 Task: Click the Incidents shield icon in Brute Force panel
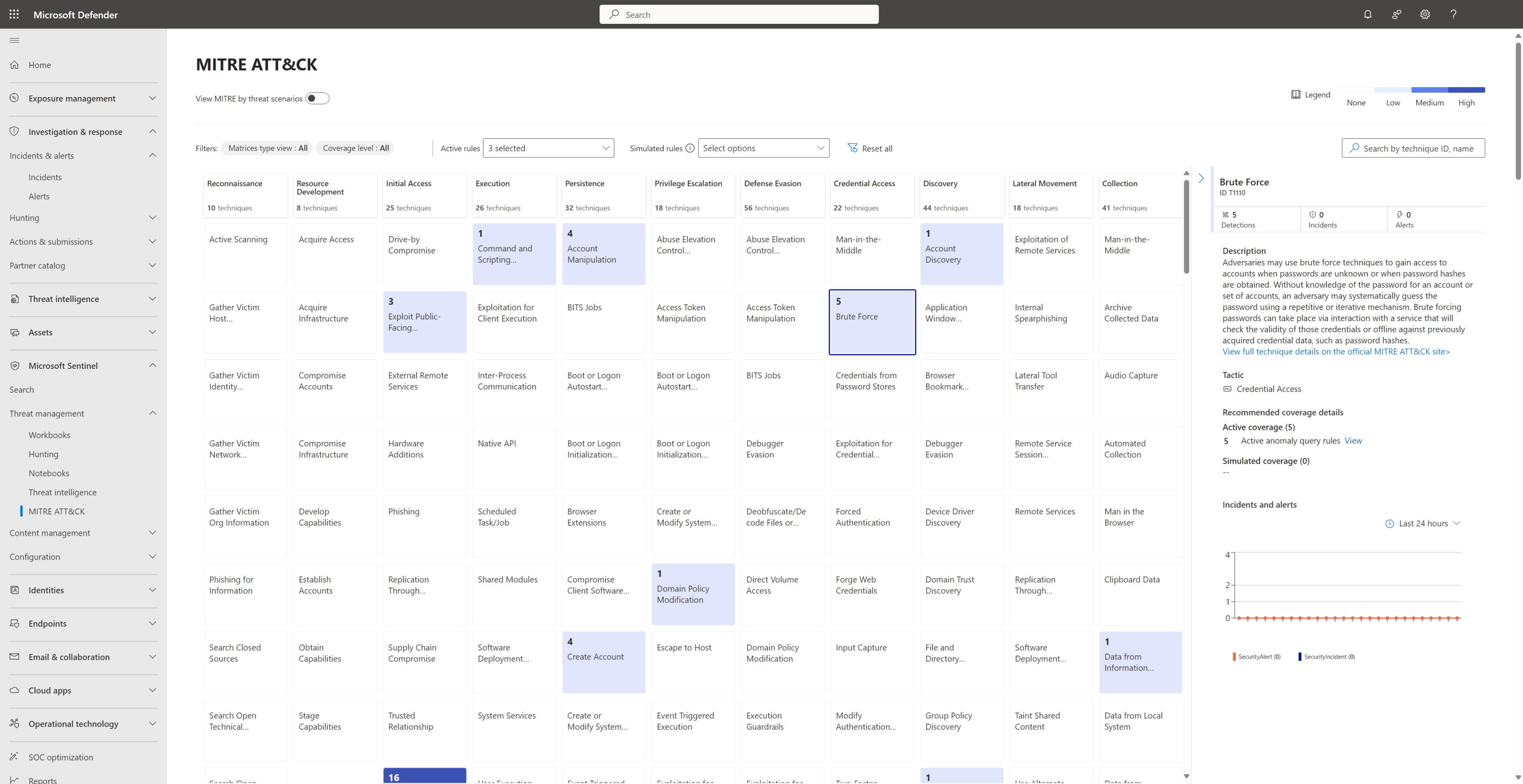click(1313, 215)
